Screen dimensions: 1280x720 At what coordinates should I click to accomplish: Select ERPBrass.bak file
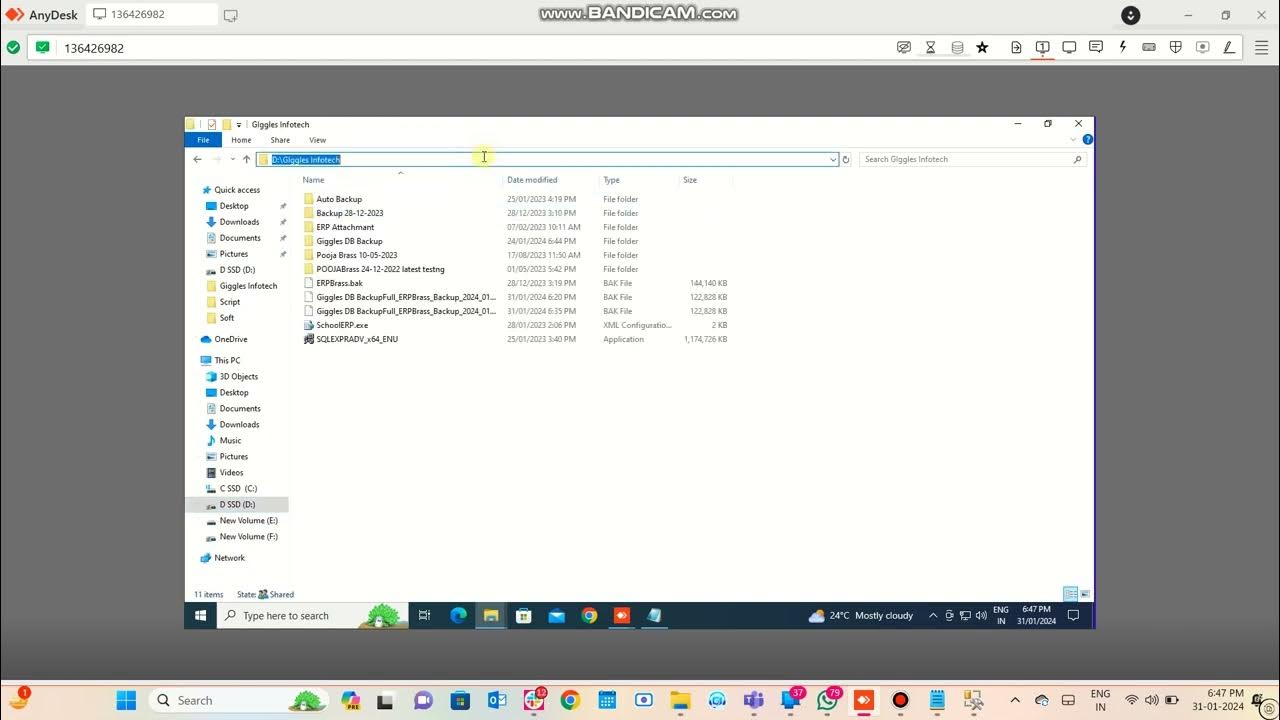[x=339, y=283]
